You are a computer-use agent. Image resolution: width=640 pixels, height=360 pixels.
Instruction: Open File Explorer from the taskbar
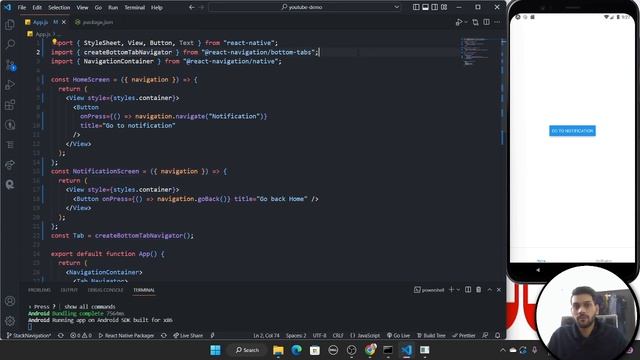pos(278,350)
